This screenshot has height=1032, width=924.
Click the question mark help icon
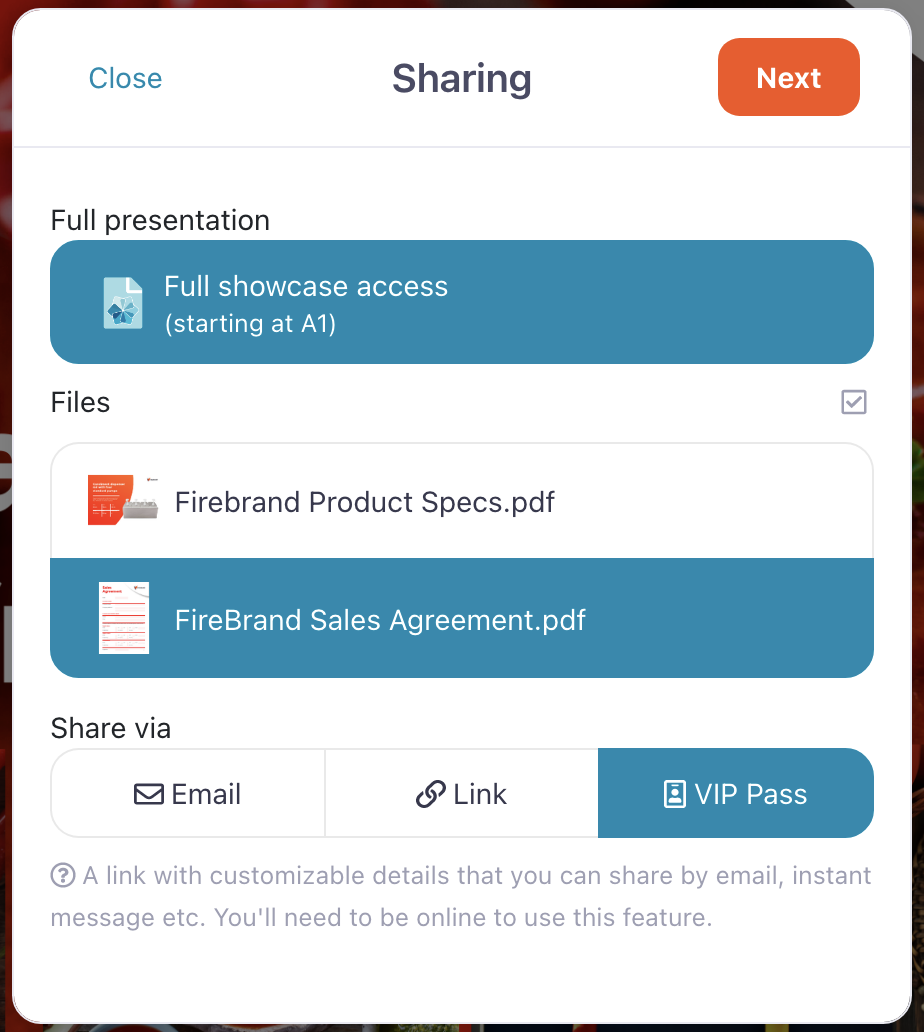(x=63, y=877)
